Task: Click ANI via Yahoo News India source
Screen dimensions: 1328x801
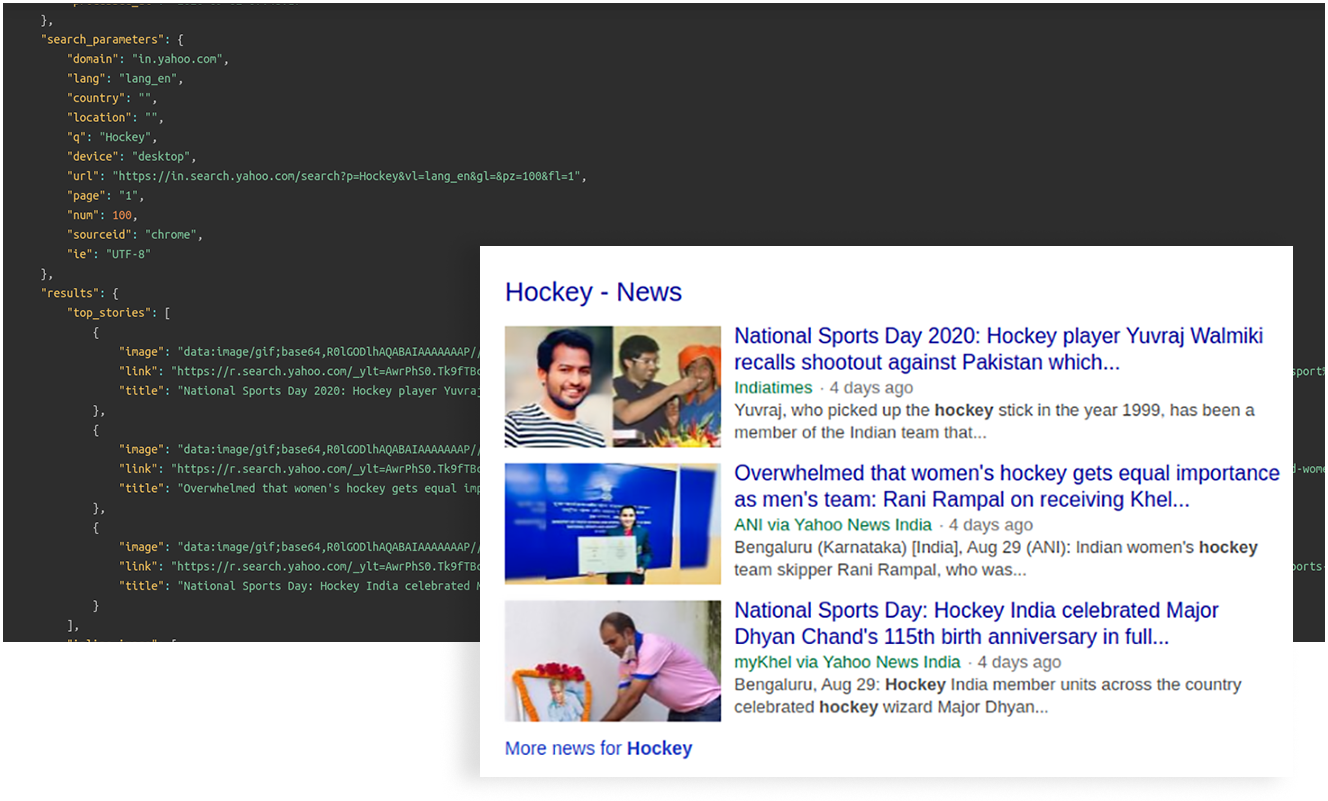Action: 833,524
